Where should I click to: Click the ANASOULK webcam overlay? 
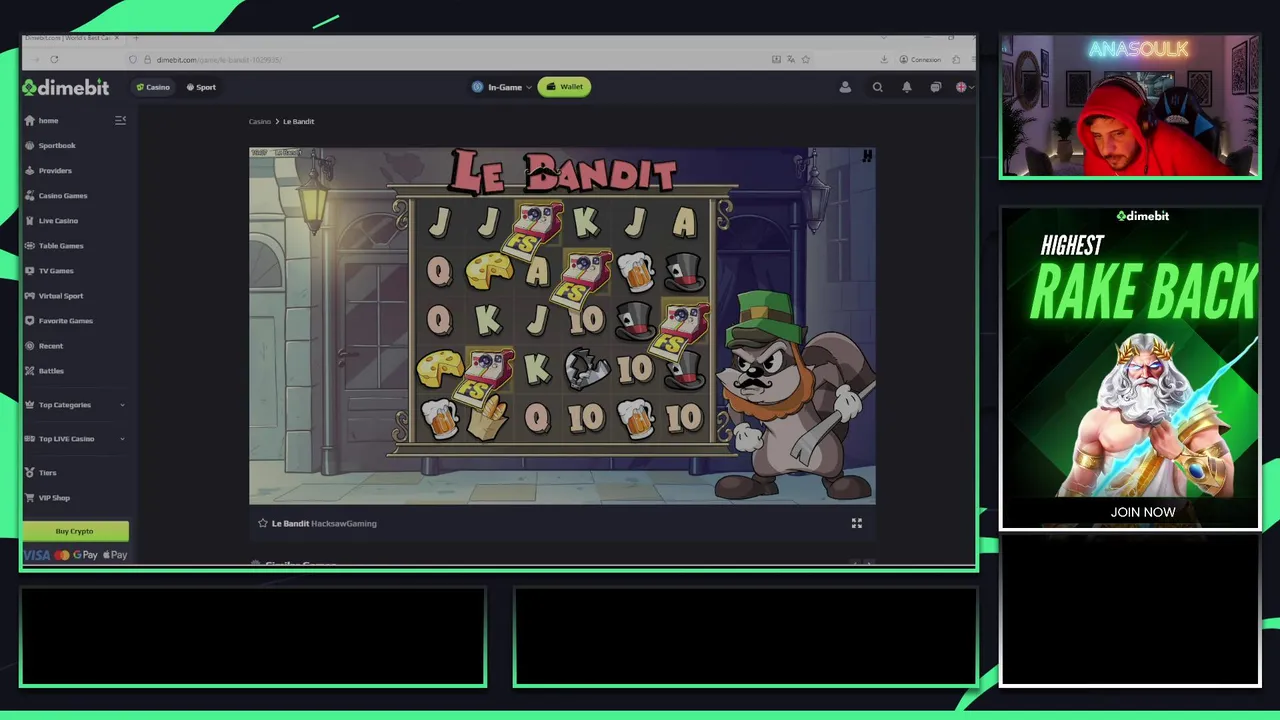1130,107
